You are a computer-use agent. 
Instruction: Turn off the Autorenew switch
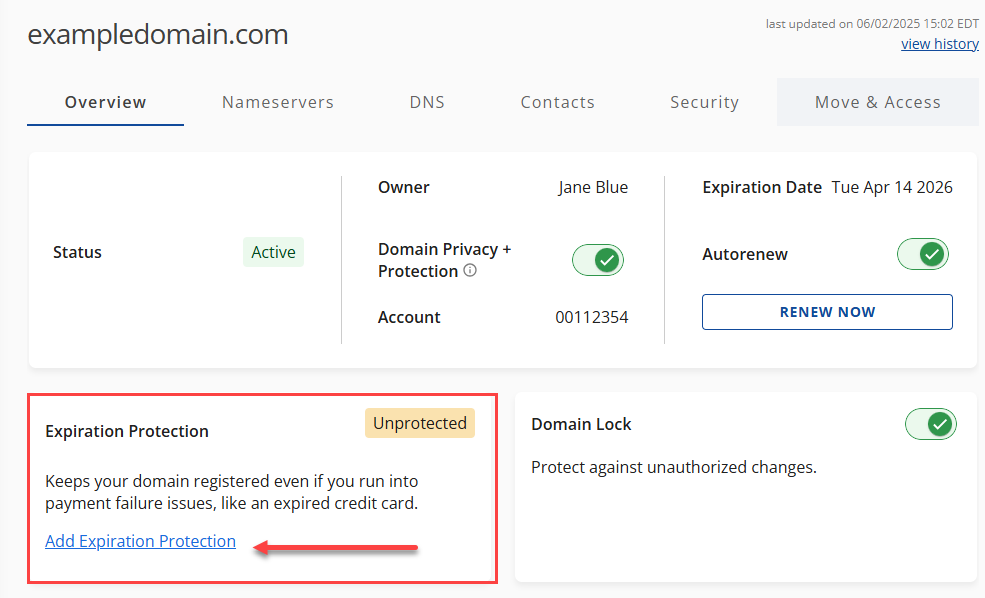922,254
